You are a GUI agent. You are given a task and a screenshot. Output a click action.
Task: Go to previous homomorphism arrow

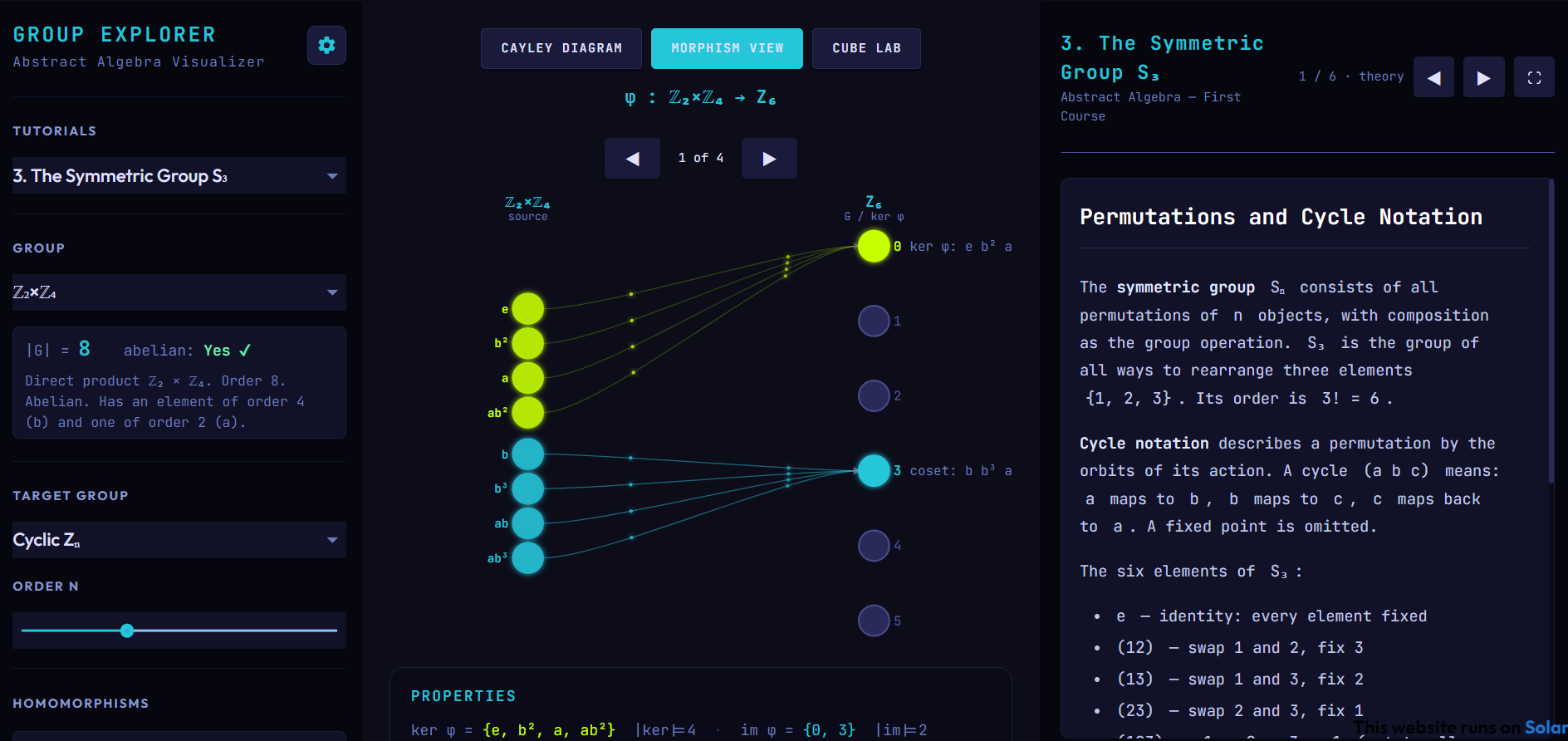(x=632, y=158)
